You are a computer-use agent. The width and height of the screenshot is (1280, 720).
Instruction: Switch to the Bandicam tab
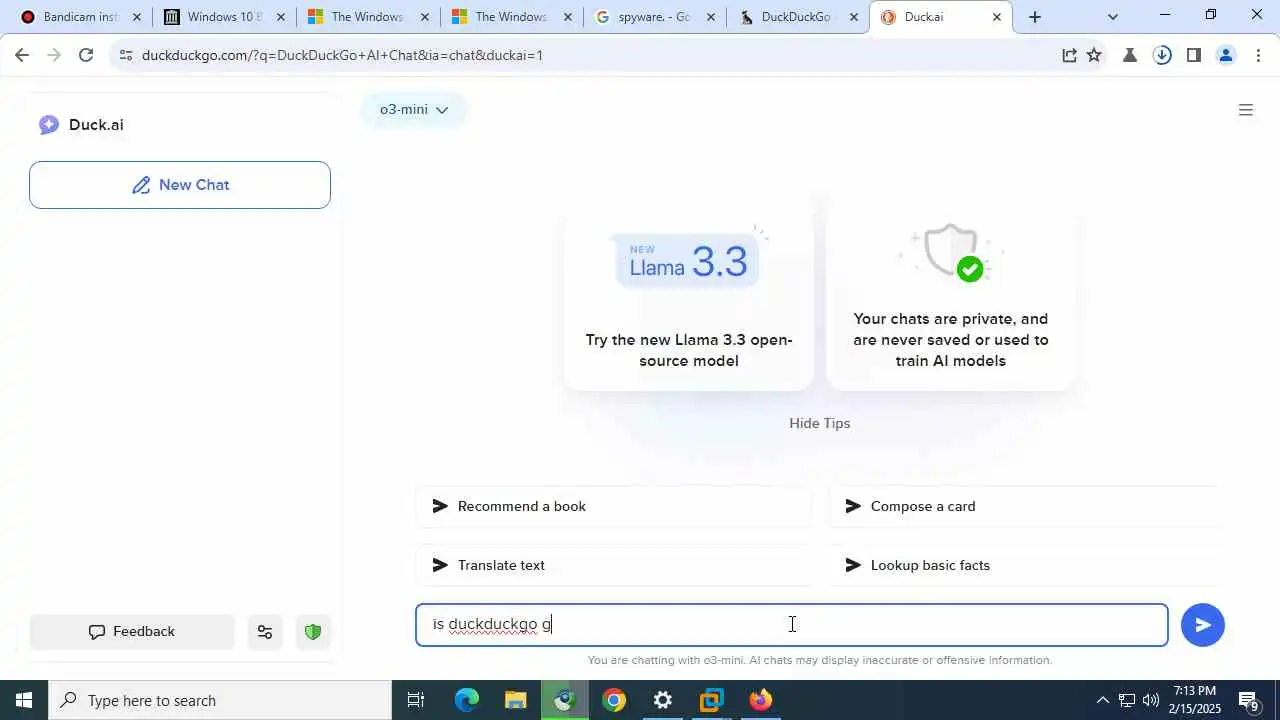(81, 17)
